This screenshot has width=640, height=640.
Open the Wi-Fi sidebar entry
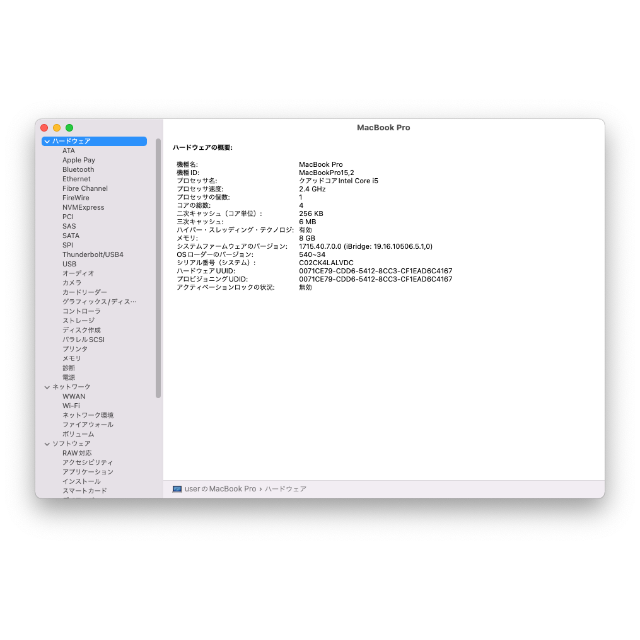pos(71,406)
